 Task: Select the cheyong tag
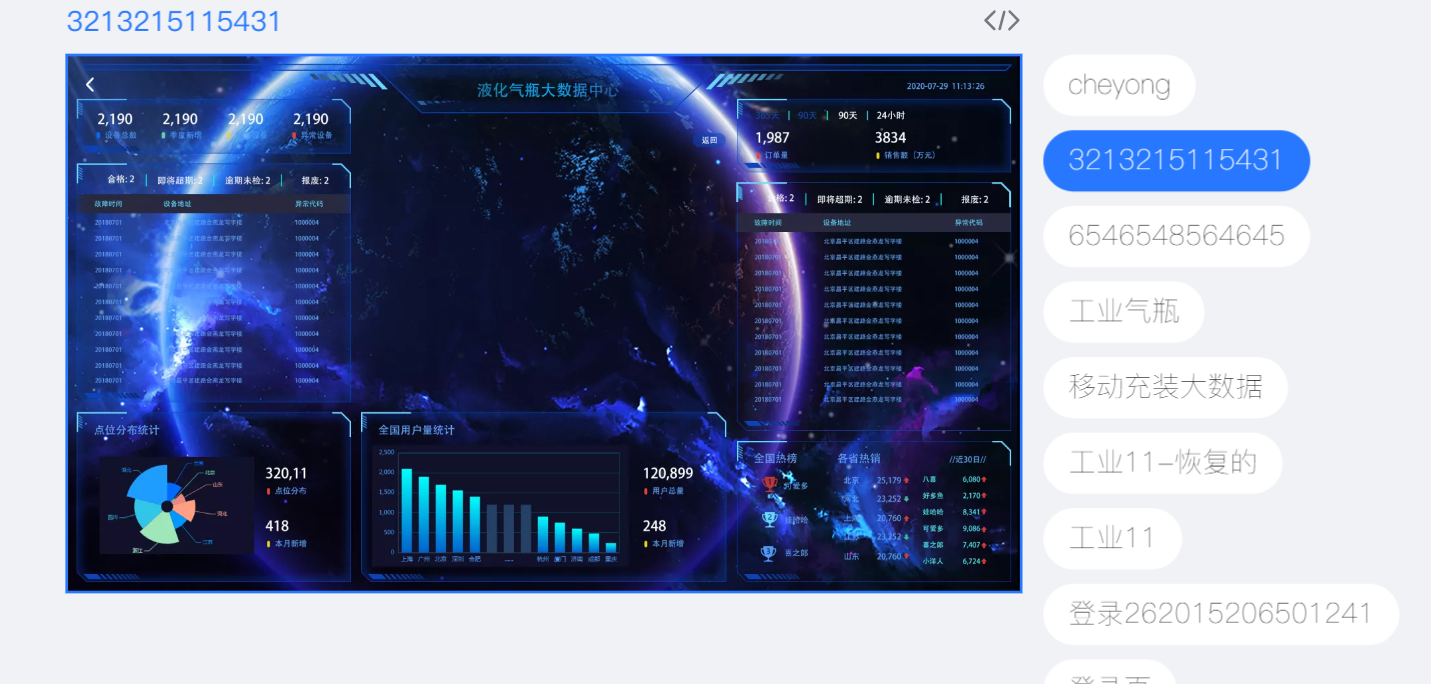click(x=1119, y=85)
